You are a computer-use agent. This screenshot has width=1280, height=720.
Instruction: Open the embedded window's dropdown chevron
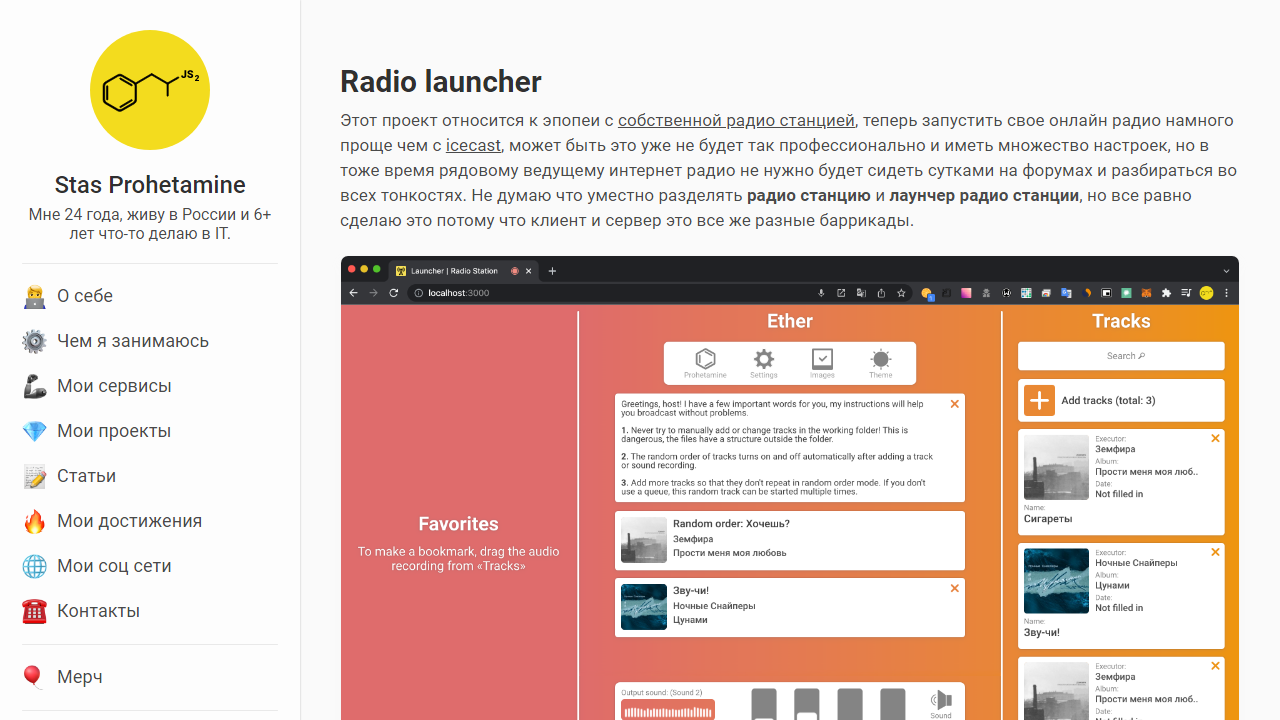[1226, 270]
